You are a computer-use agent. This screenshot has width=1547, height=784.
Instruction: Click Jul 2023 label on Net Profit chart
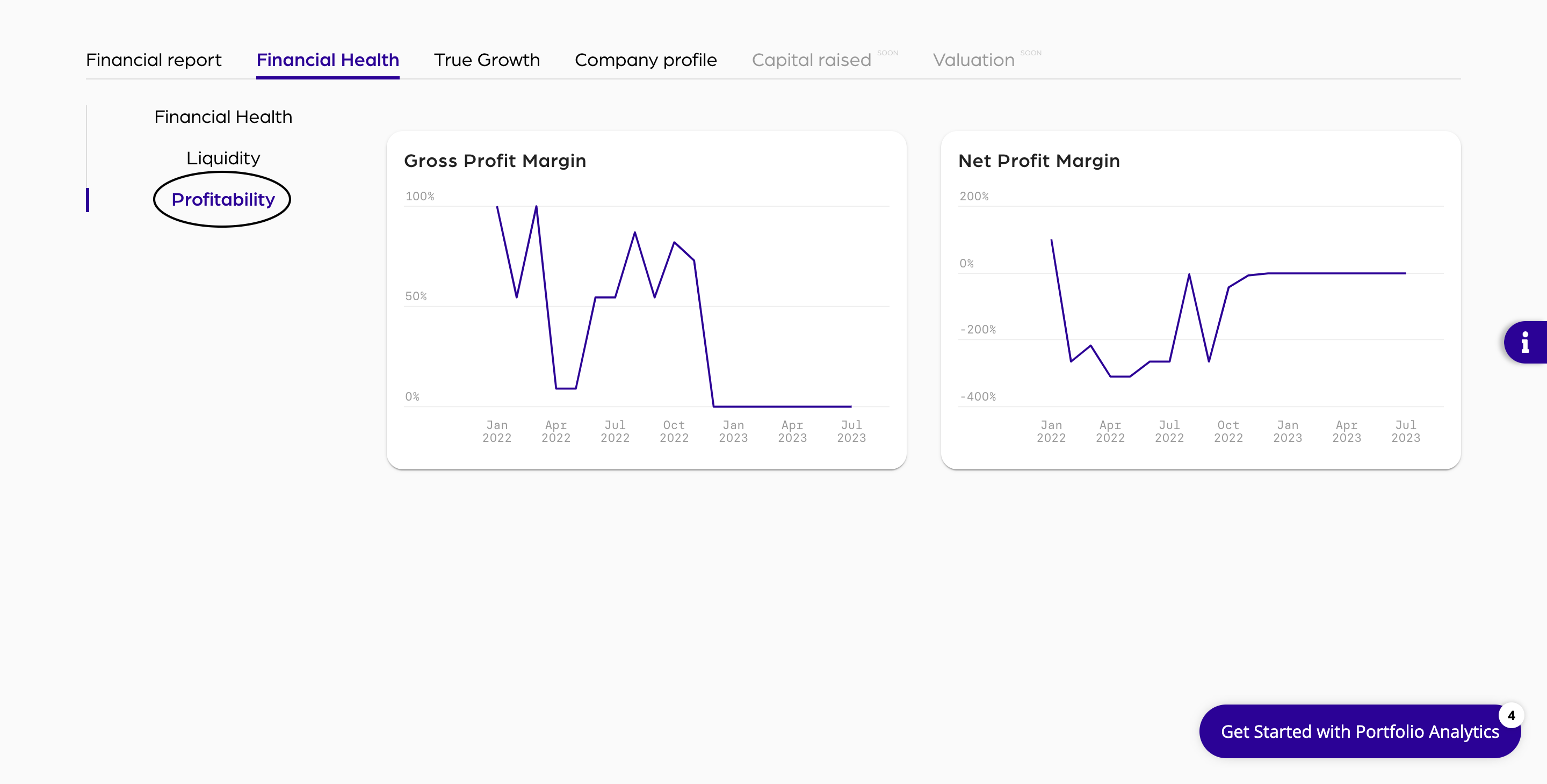point(1405,431)
